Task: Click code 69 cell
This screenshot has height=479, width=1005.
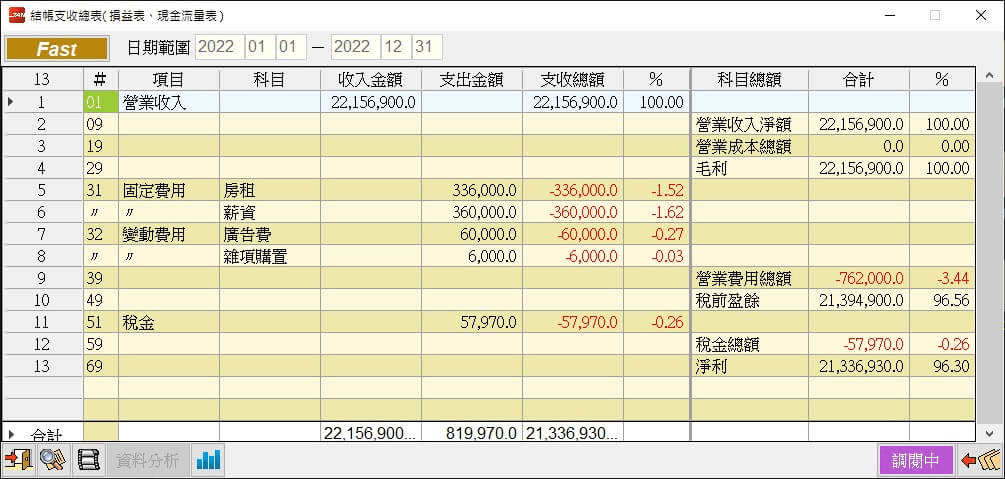Action: pos(101,367)
